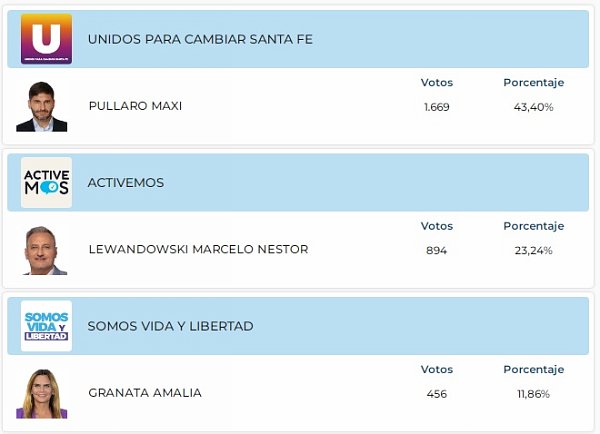Click the candidate name PULLARO MAXI
This screenshot has height=434, width=600.
tap(135, 106)
